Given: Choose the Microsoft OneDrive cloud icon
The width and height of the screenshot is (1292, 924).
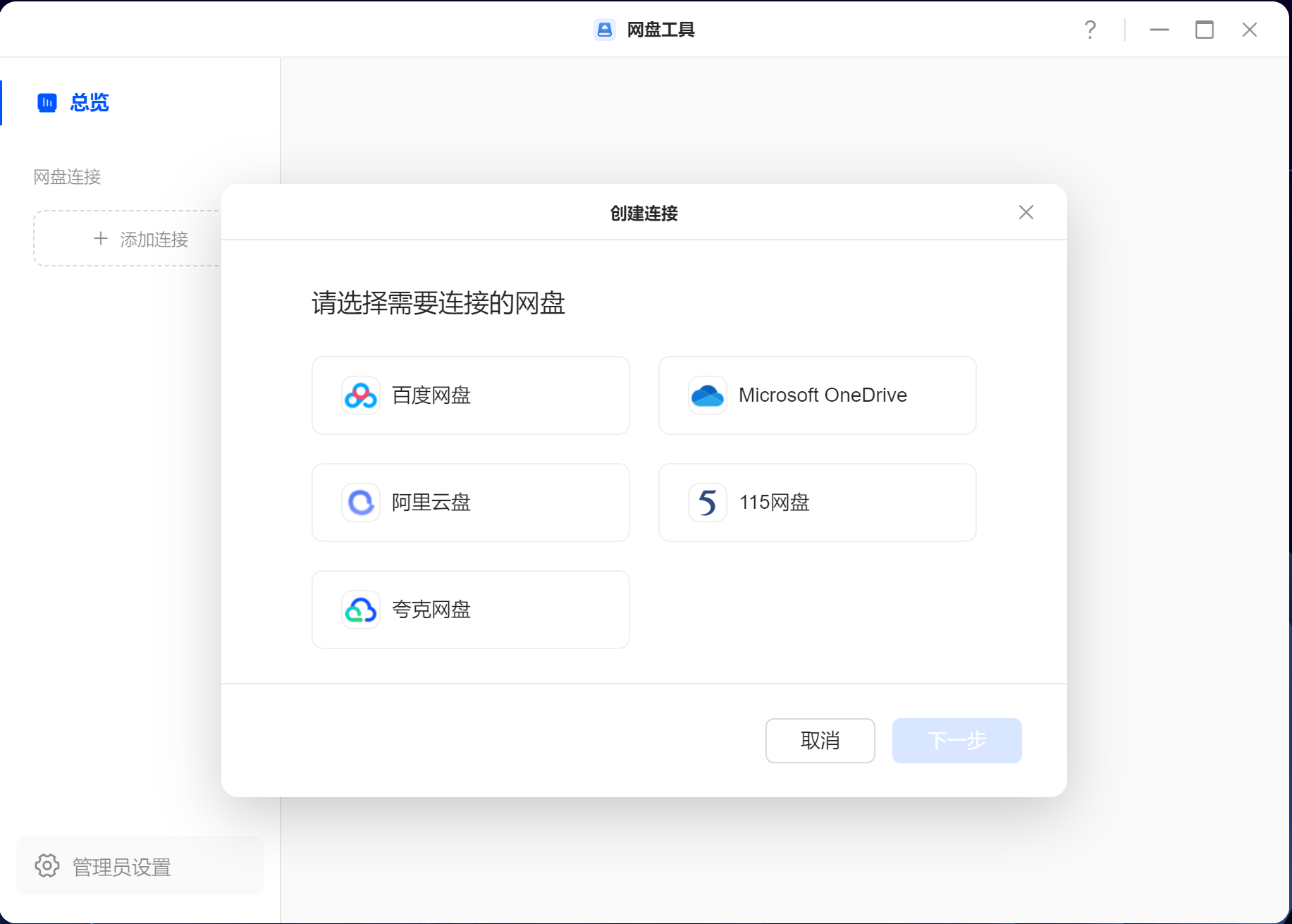Looking at the screenshot, I should click(708, 395).
